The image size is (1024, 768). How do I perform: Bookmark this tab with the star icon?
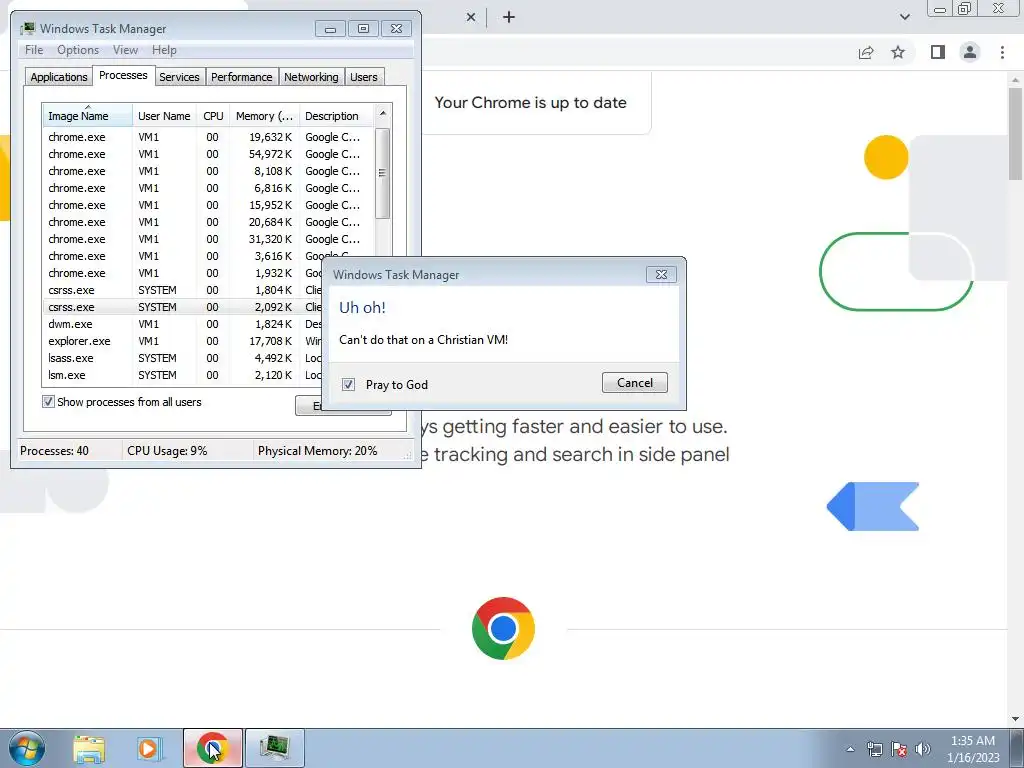coord(898,52)
